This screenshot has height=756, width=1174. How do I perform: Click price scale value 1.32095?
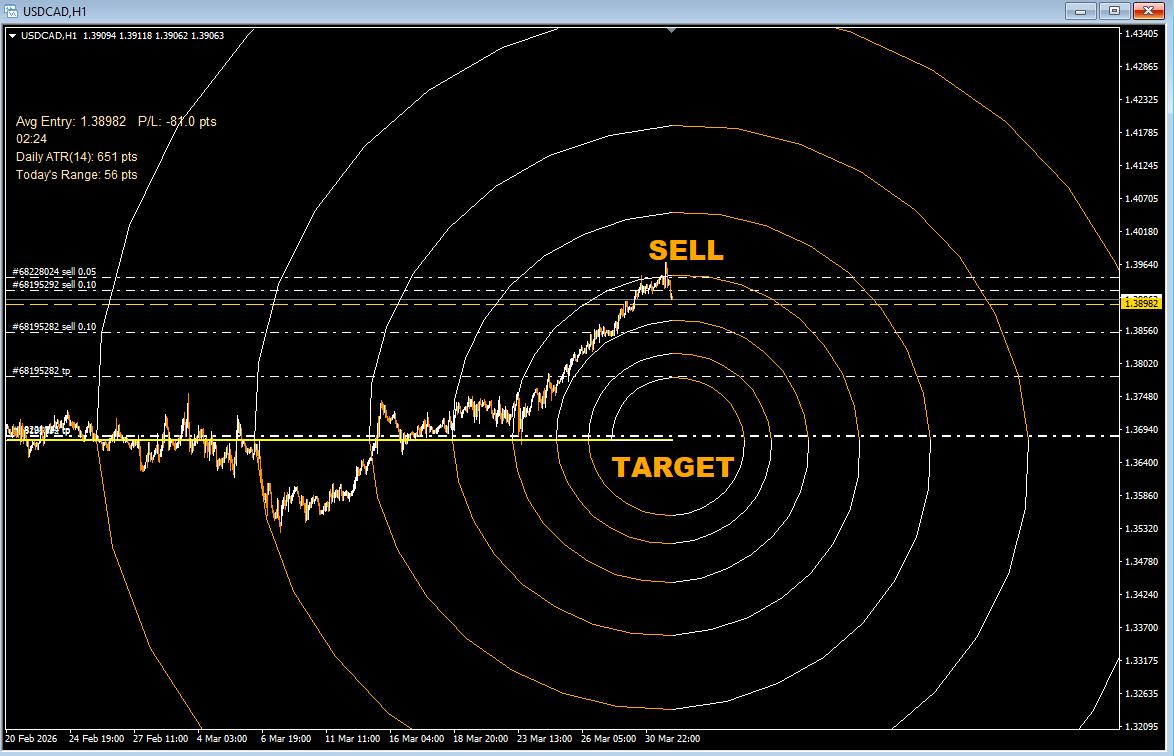[x=1142, y=726]
